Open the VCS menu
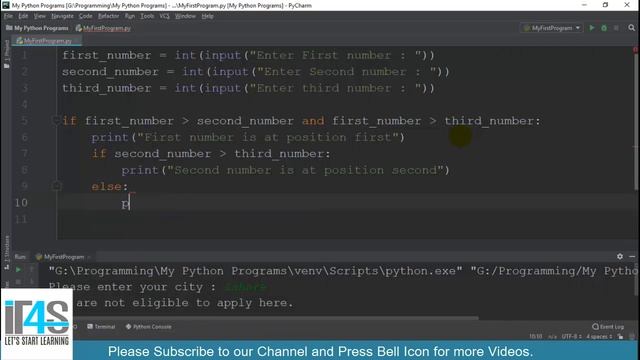 tap(164, 16)
